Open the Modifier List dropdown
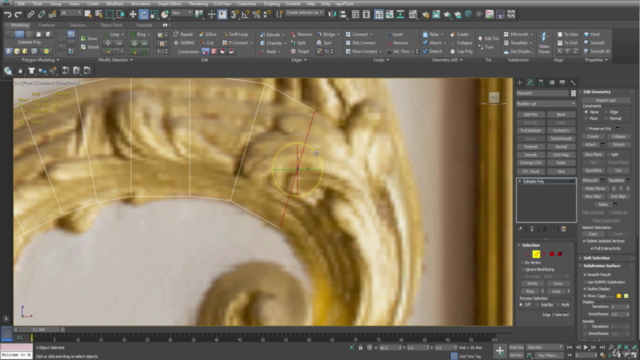The image size is (640, 360). point(546,104)
